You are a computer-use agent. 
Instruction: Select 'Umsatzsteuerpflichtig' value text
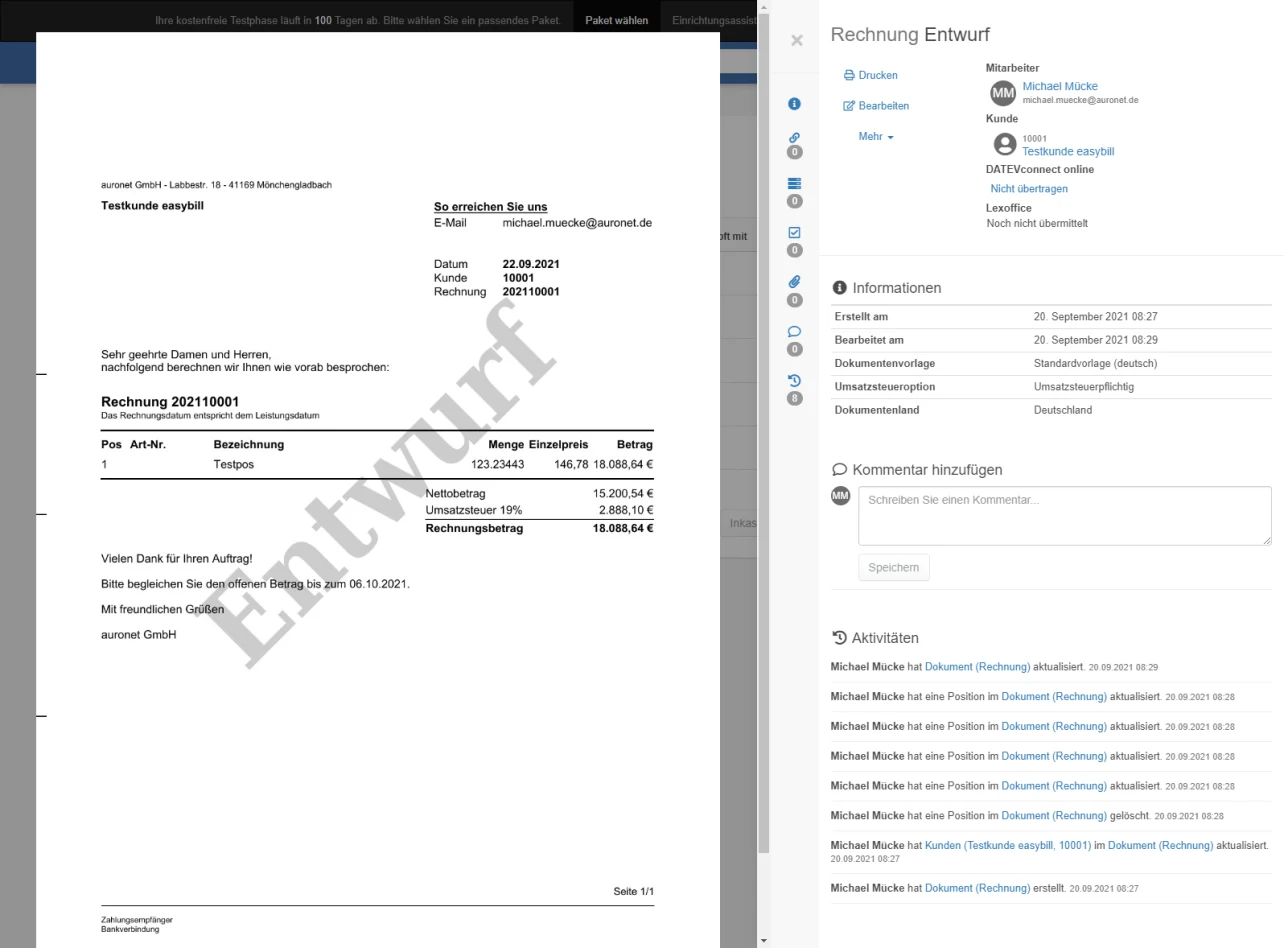(x=1084, y=387)
